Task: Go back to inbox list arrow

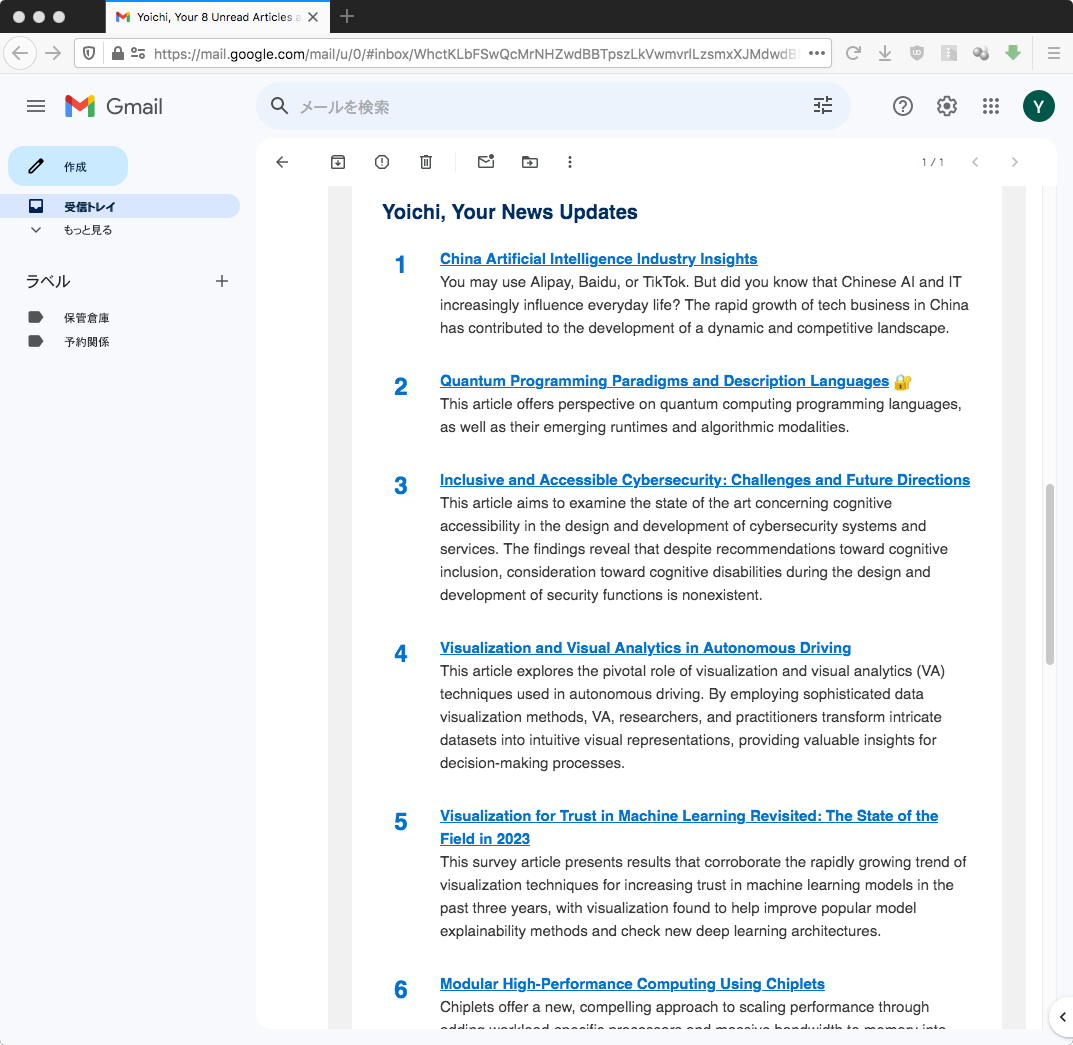Action: point(282,162)
